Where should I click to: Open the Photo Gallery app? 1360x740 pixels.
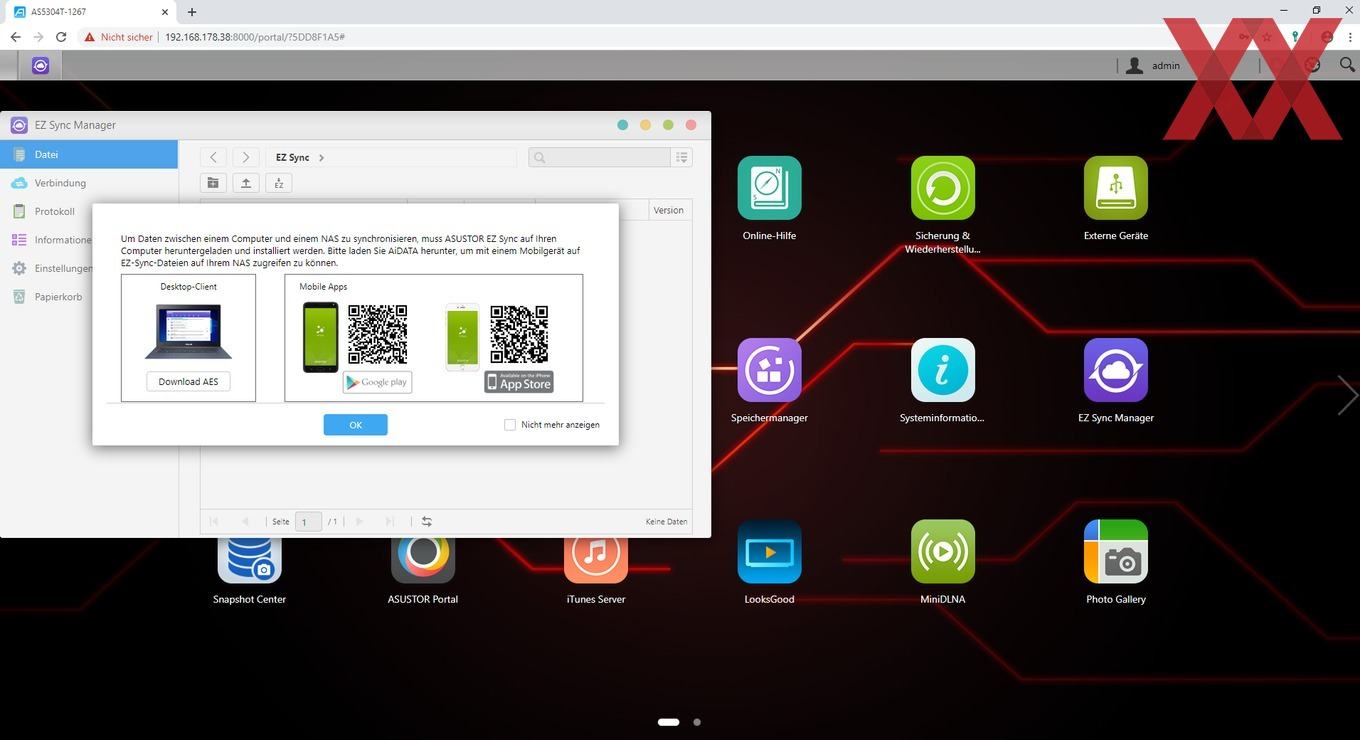tap(1116, 552)
